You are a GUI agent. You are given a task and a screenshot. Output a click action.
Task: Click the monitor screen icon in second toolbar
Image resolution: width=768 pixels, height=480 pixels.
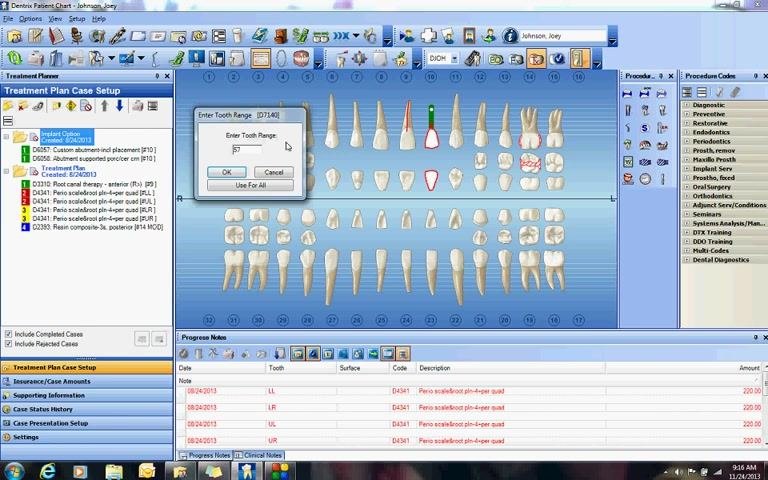tap(196, 58)
